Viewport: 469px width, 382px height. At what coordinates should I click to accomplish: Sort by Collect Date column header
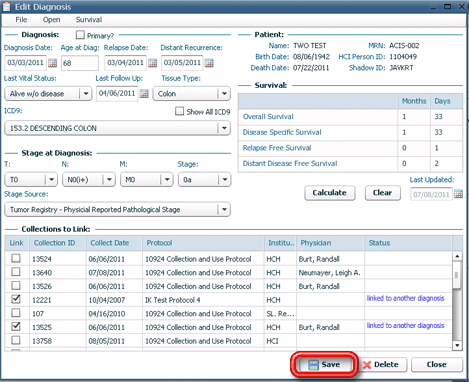pos(114,243)
